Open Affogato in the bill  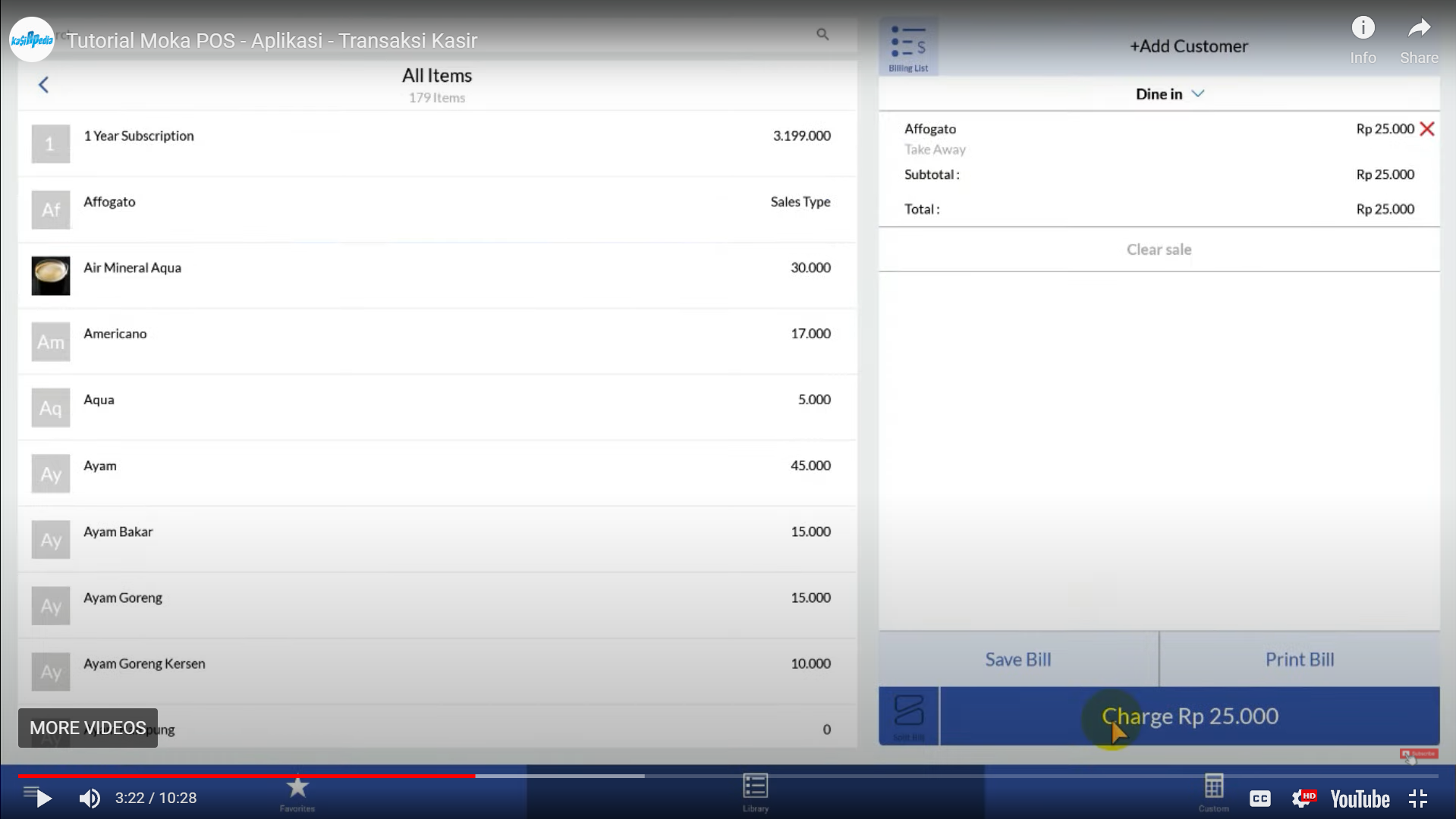click(x=930, y=129)
